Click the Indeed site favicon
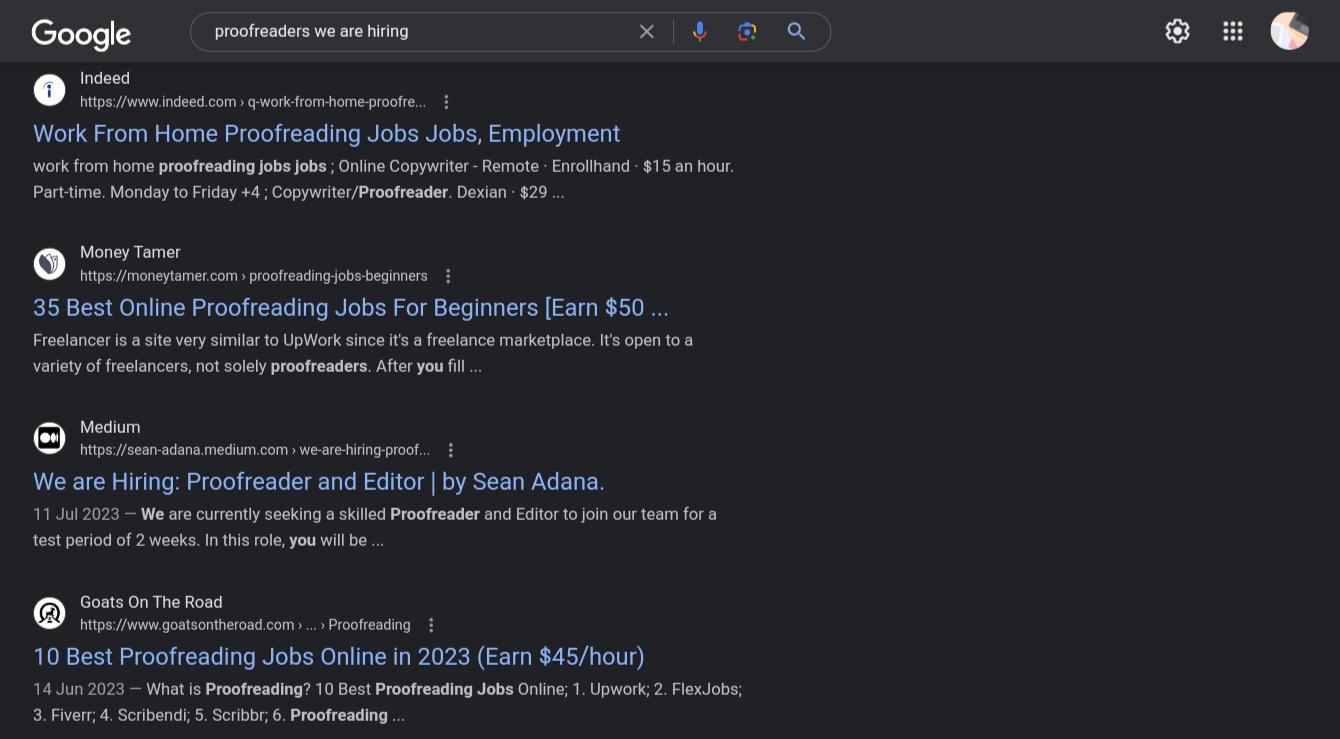Image resolution: width=1340 pixels, height=739 pixels. click(x=50, y=90)
